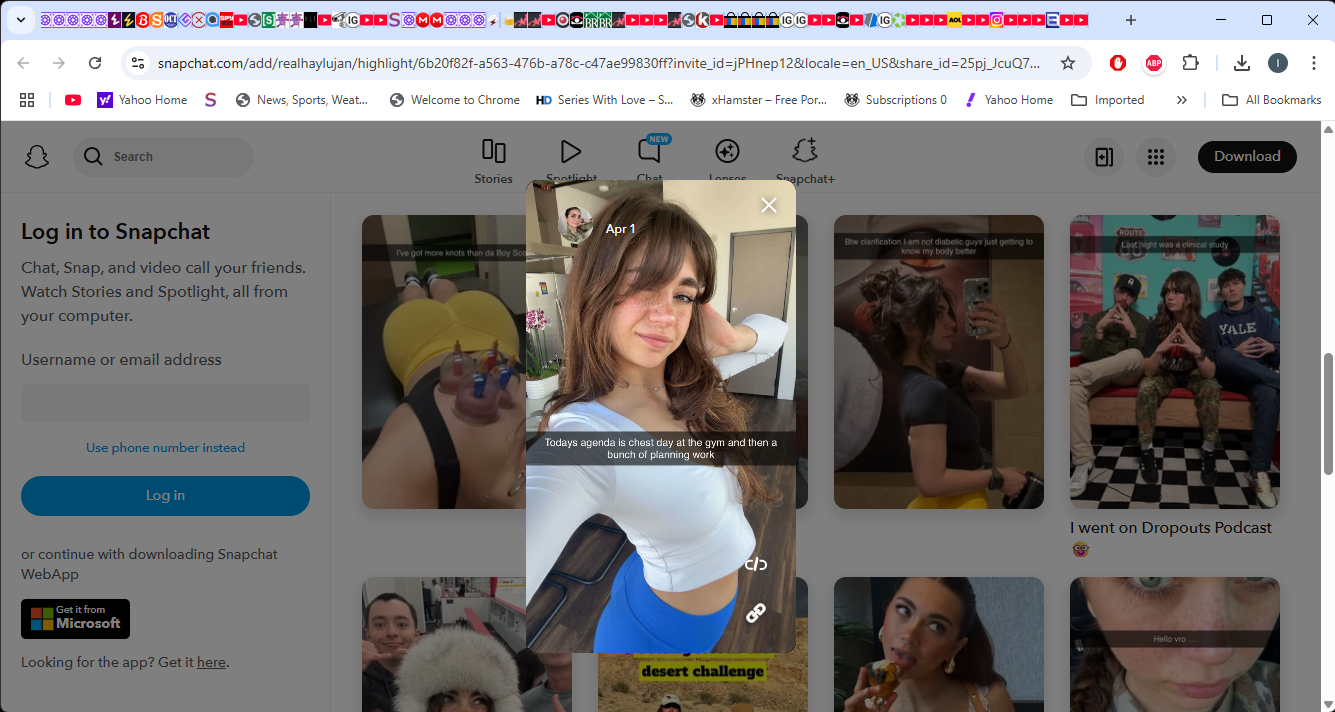
Task: Expand the hidden bookmarks overflow chevron
Action: pos(1182,100)
